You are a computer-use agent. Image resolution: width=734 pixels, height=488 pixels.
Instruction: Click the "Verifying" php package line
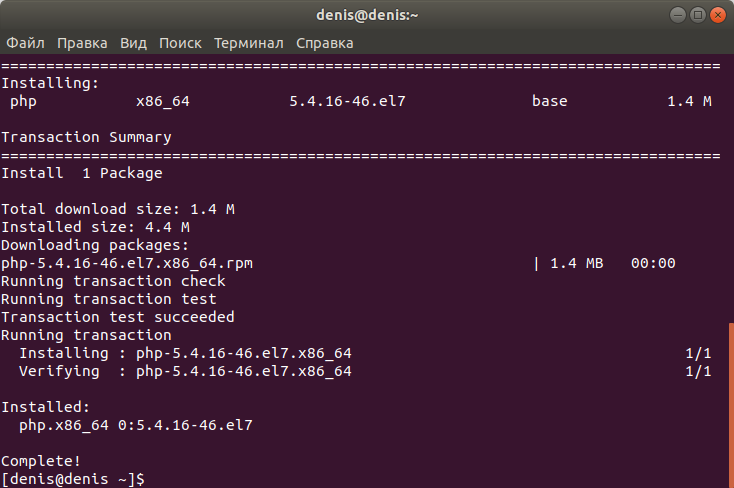pyautogui.click(x=185, y=371)
